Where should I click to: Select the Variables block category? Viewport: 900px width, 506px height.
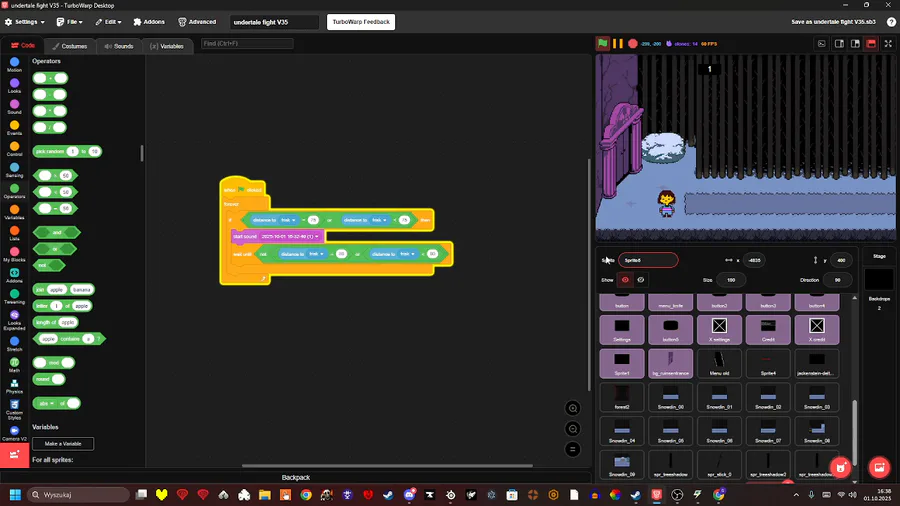(x=14, y=212)
